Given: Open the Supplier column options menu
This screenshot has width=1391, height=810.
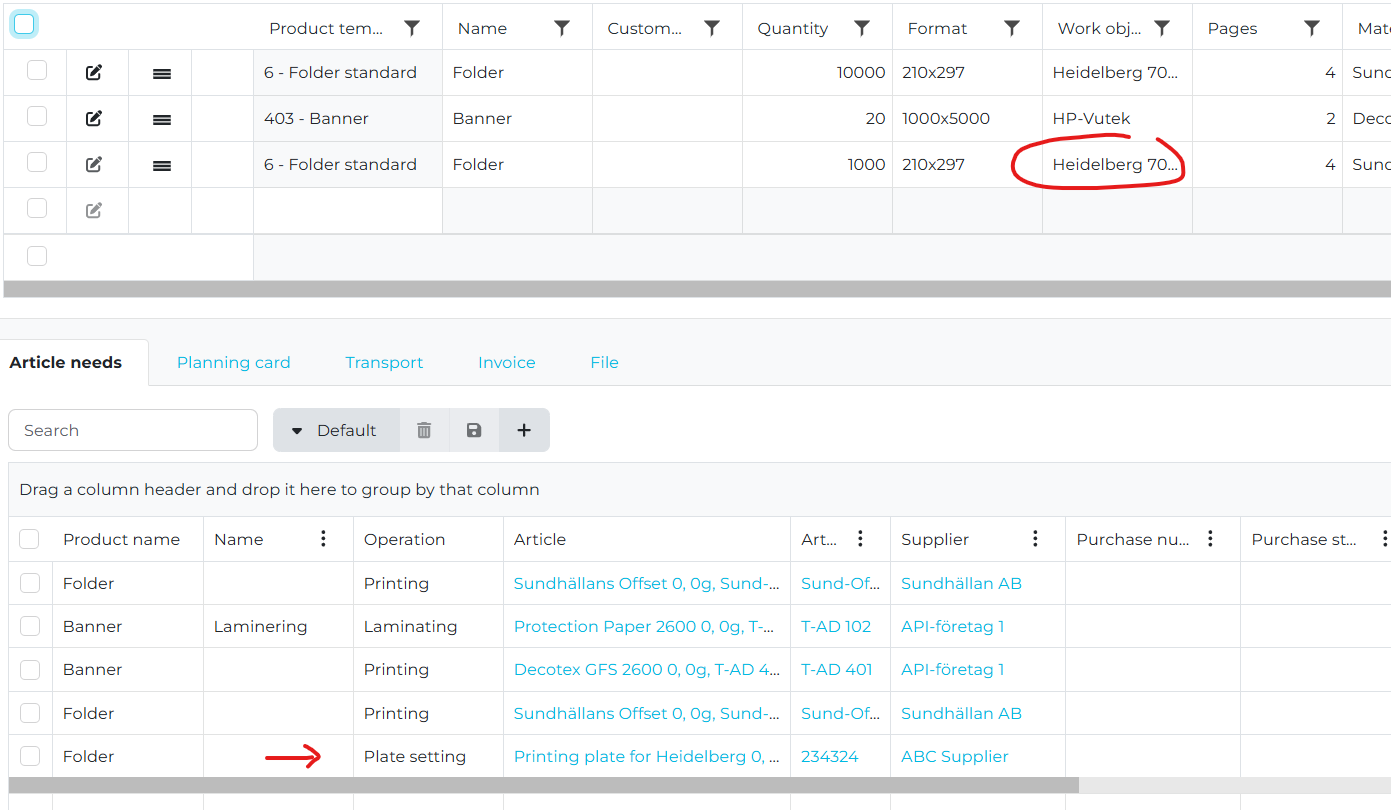Looking at the screenshot, I should (x=1035, y=539).
